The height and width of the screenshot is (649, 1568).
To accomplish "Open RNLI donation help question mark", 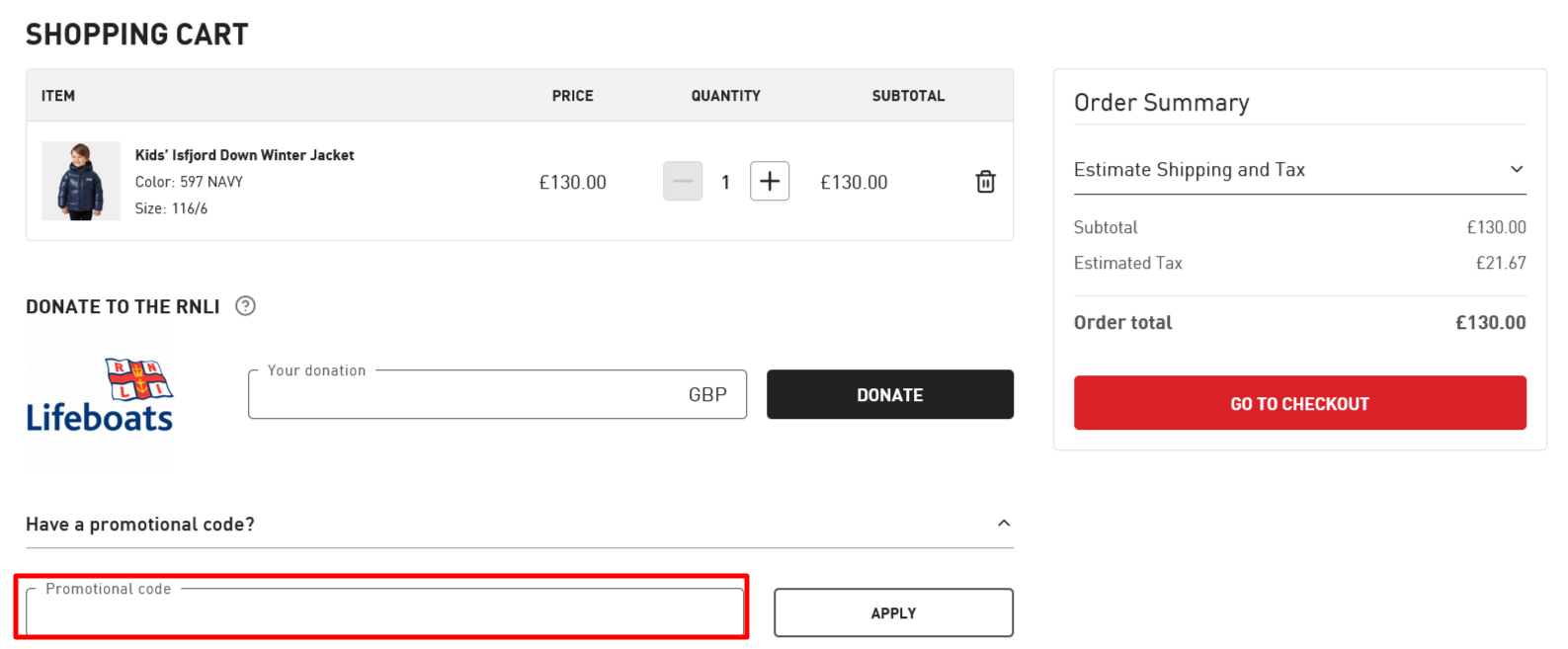I will click(245, 306).
